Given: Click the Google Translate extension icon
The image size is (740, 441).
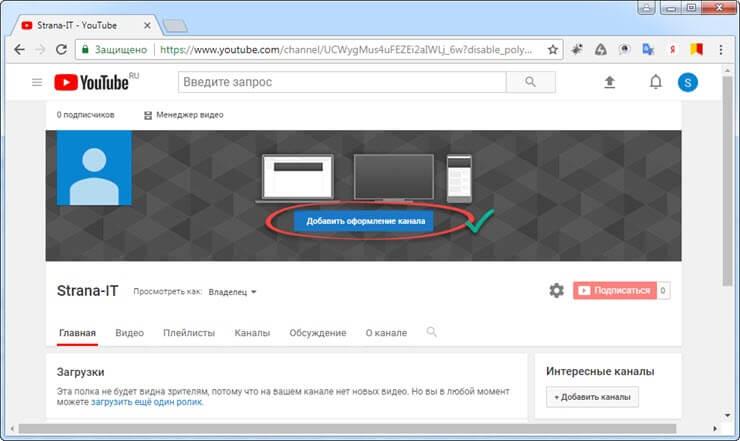Looking at the screenshot, I should tap(648, 50).
